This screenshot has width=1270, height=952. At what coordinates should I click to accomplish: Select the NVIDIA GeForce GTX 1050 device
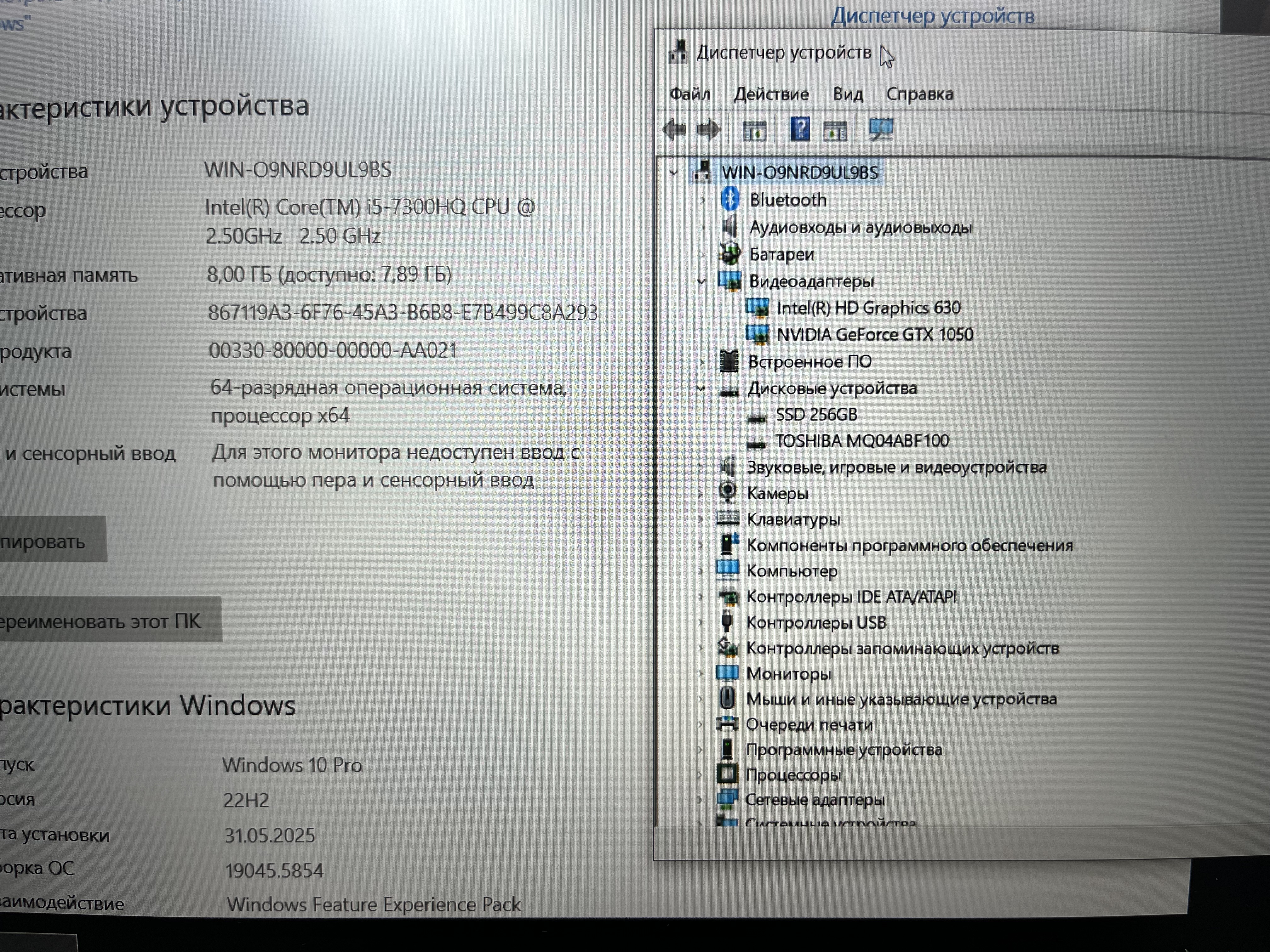click(874, 335)
